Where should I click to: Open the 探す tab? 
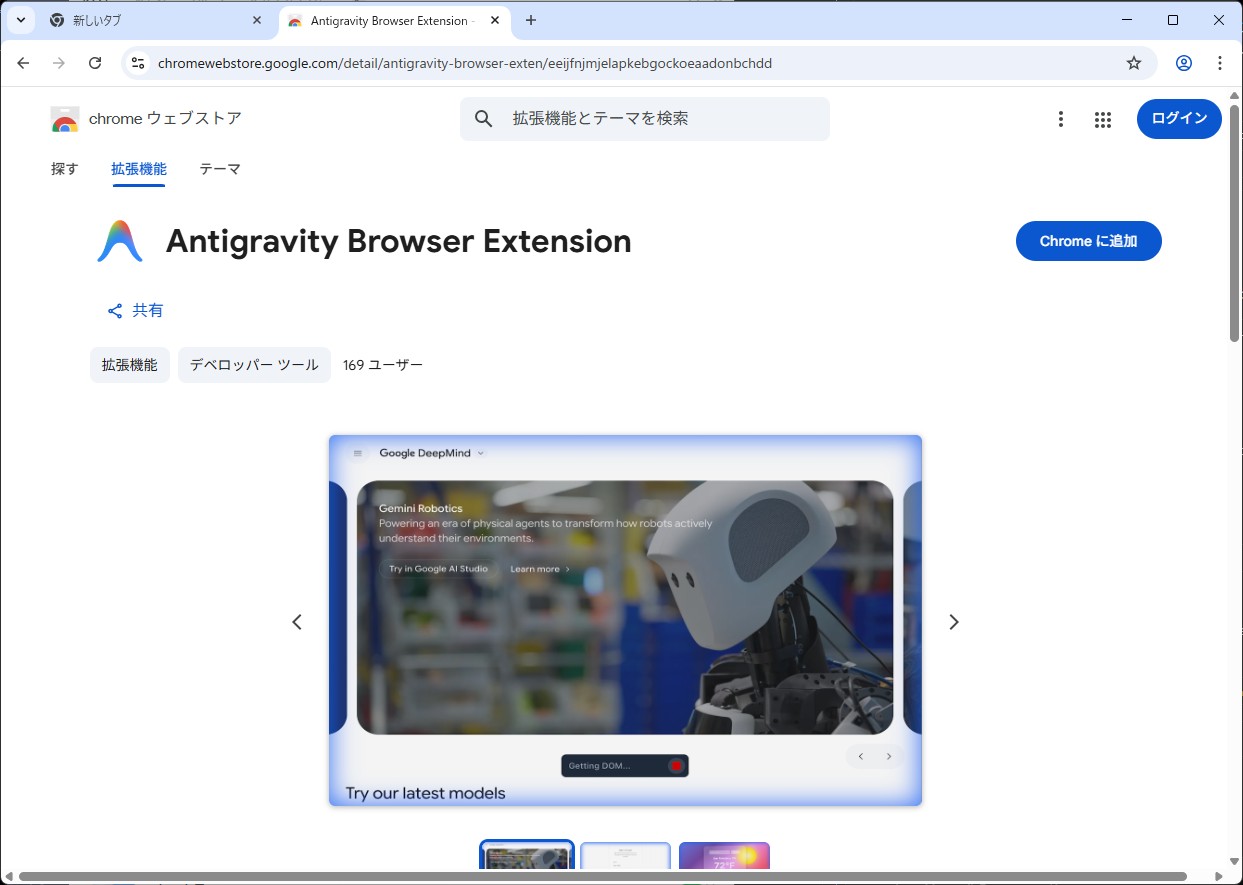tap(64, 169)
